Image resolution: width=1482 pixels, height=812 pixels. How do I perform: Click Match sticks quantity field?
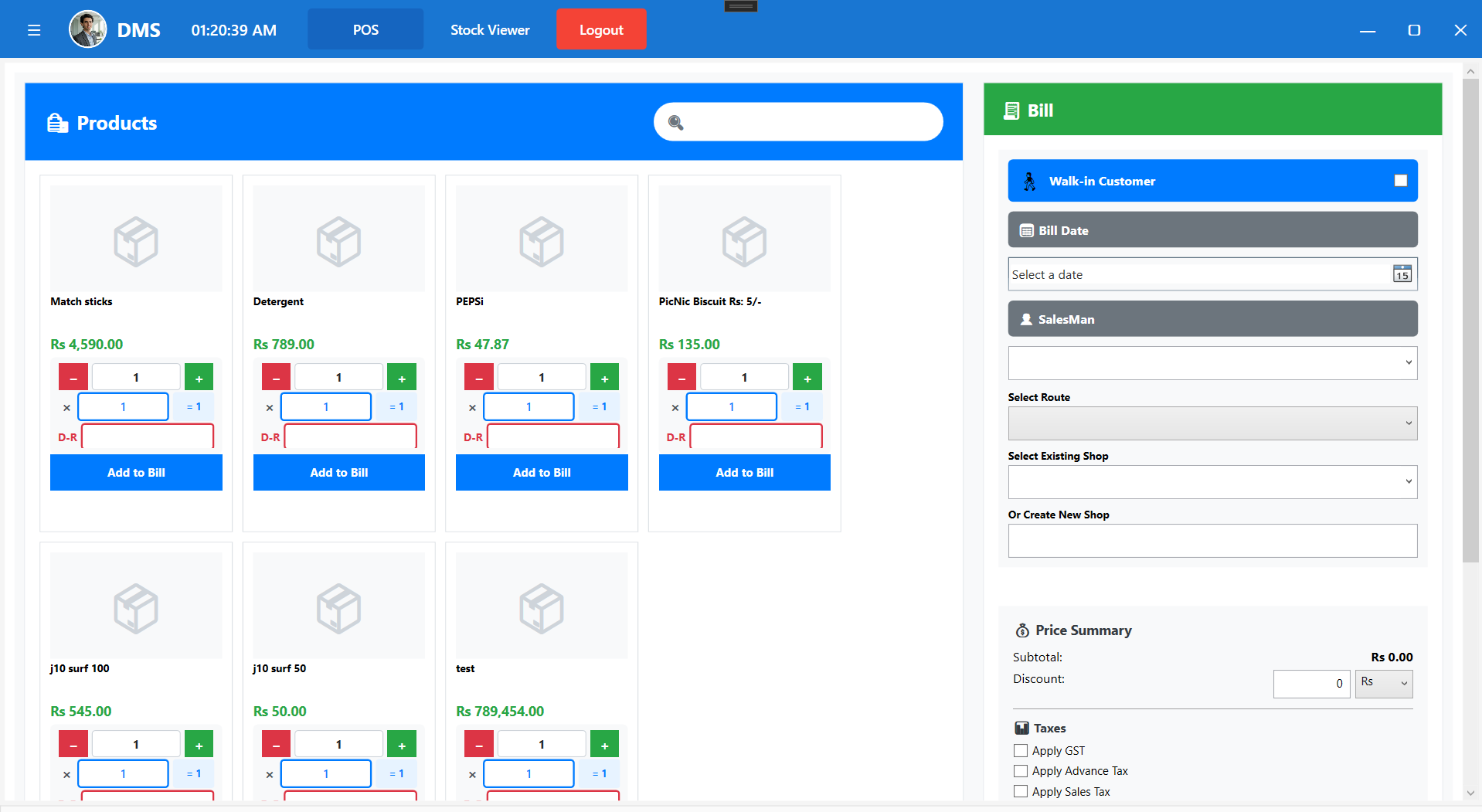[x=136, y=377]
